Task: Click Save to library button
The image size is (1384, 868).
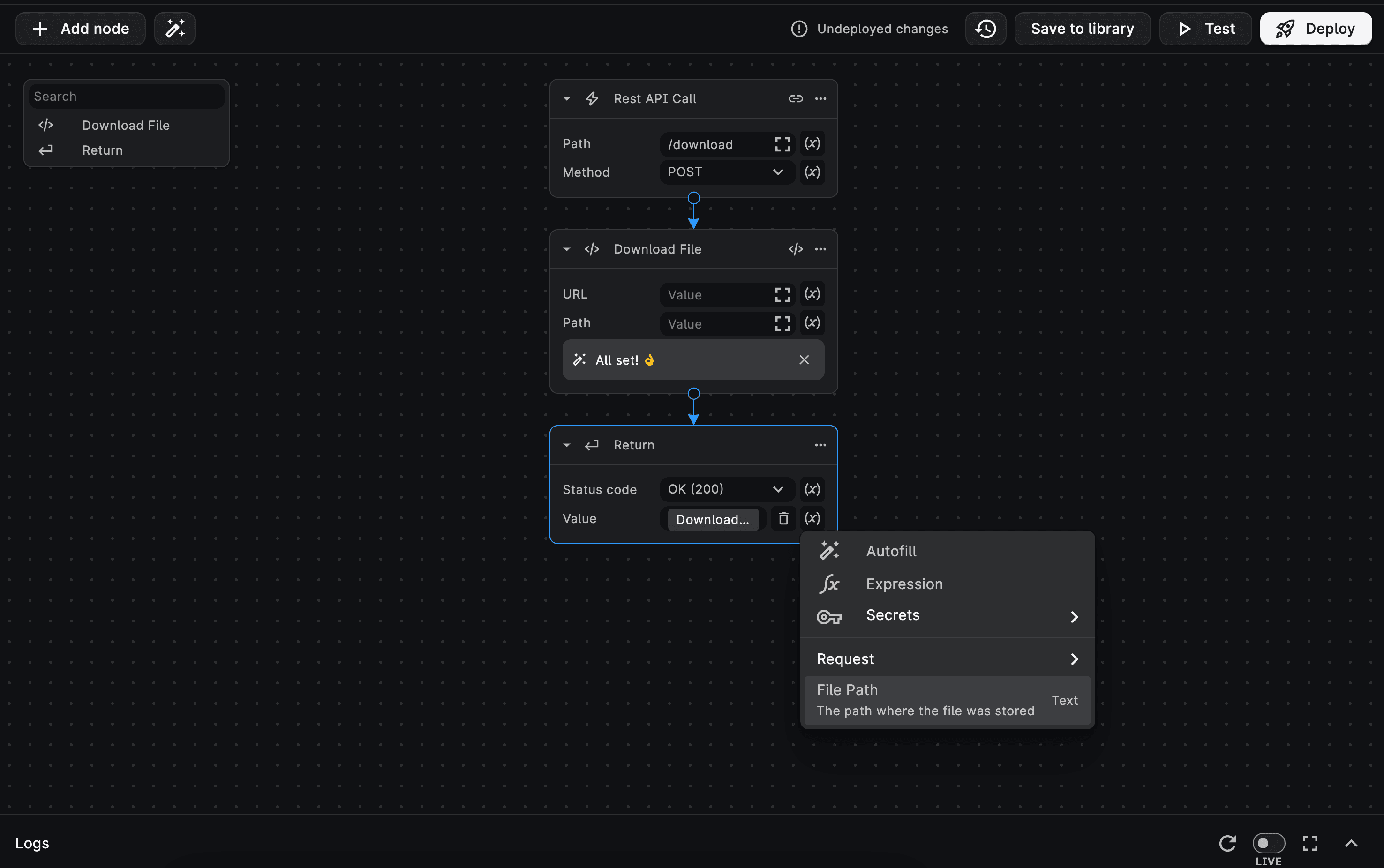Action: pos(1082,29)
